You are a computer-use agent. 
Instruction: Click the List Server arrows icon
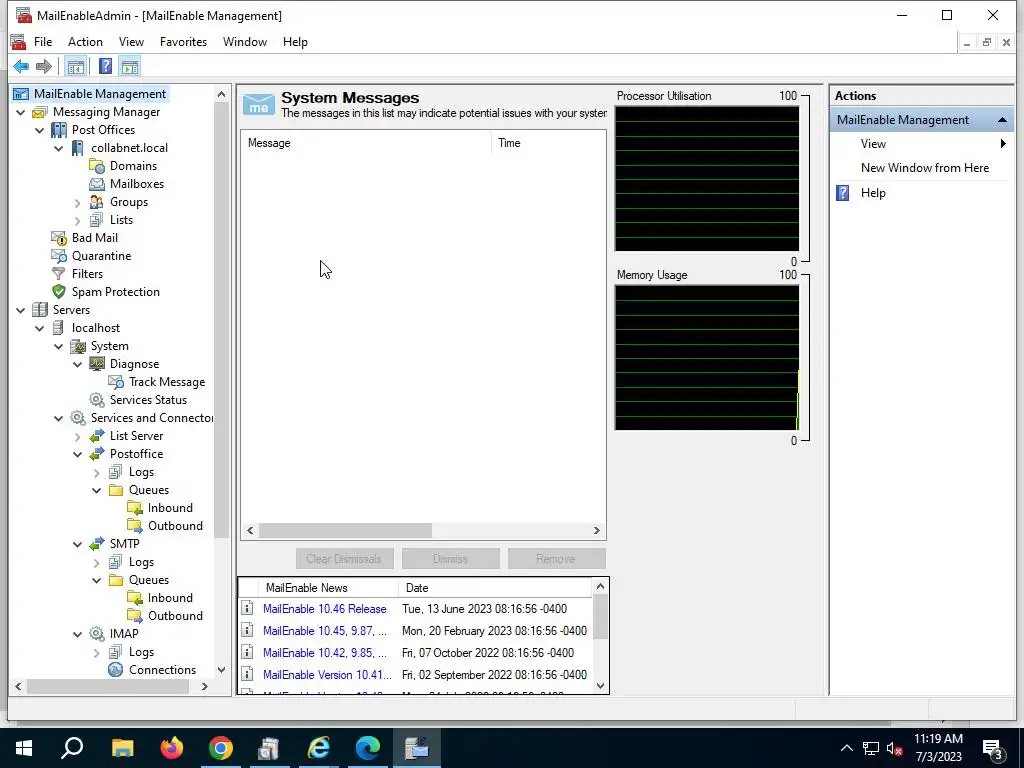[x=97, y=436]
